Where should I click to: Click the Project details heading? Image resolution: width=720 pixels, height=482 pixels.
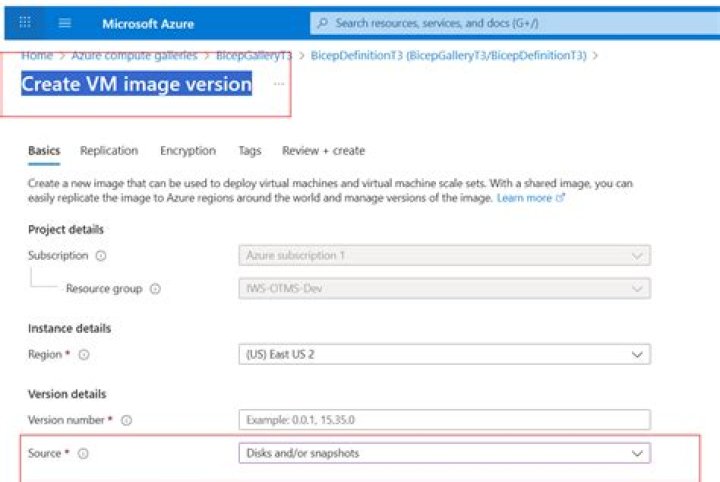tap(66, 230)
